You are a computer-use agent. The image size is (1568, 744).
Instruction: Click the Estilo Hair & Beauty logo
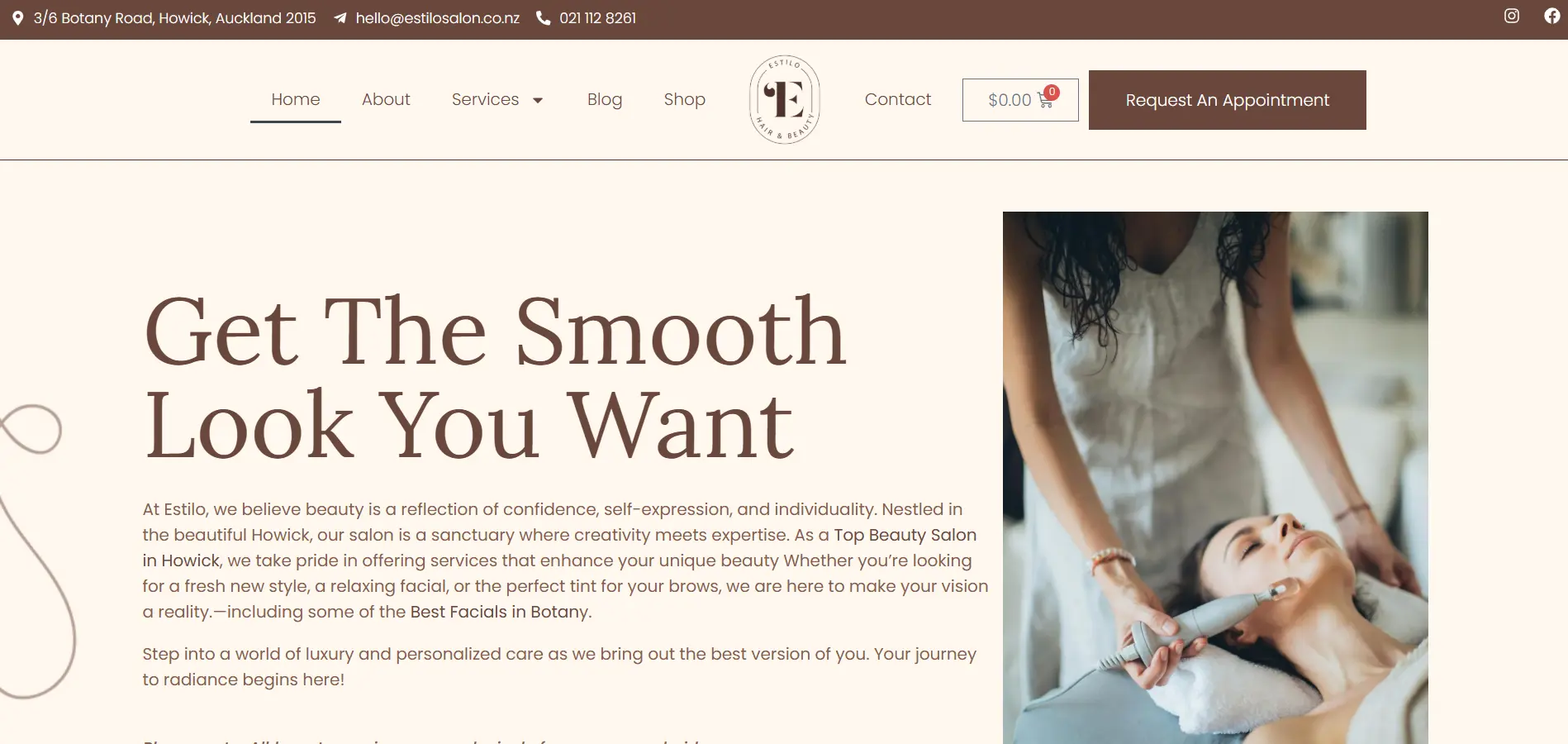coord(784,99)
